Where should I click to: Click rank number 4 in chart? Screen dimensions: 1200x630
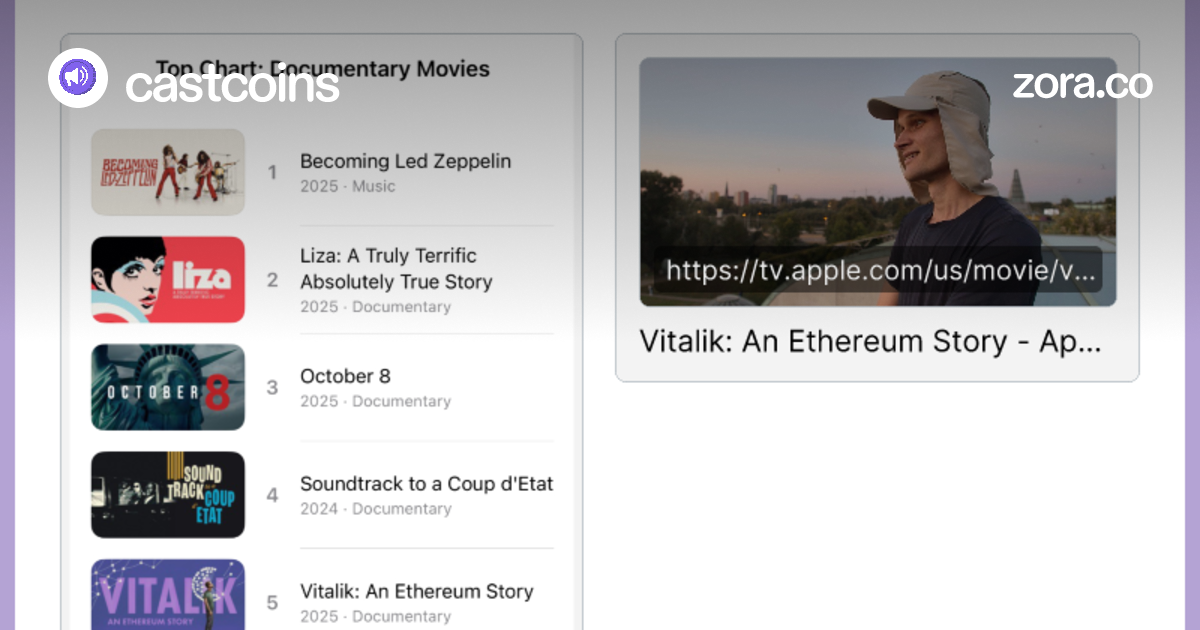click(272, 495)
